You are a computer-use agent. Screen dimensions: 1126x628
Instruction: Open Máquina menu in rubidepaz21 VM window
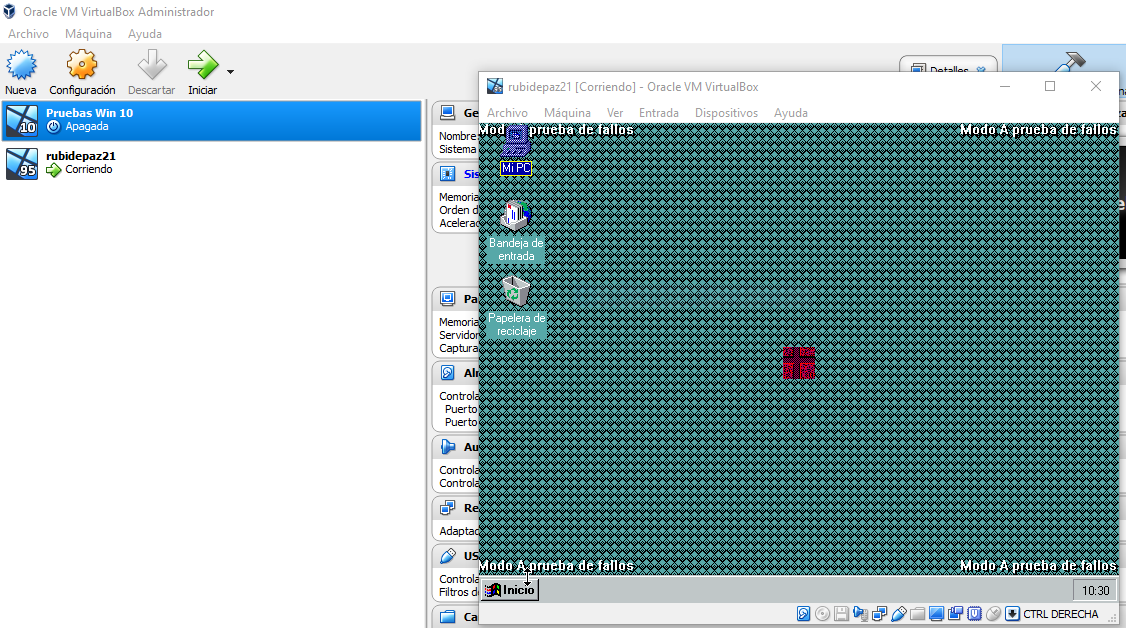tap(567, 113)
